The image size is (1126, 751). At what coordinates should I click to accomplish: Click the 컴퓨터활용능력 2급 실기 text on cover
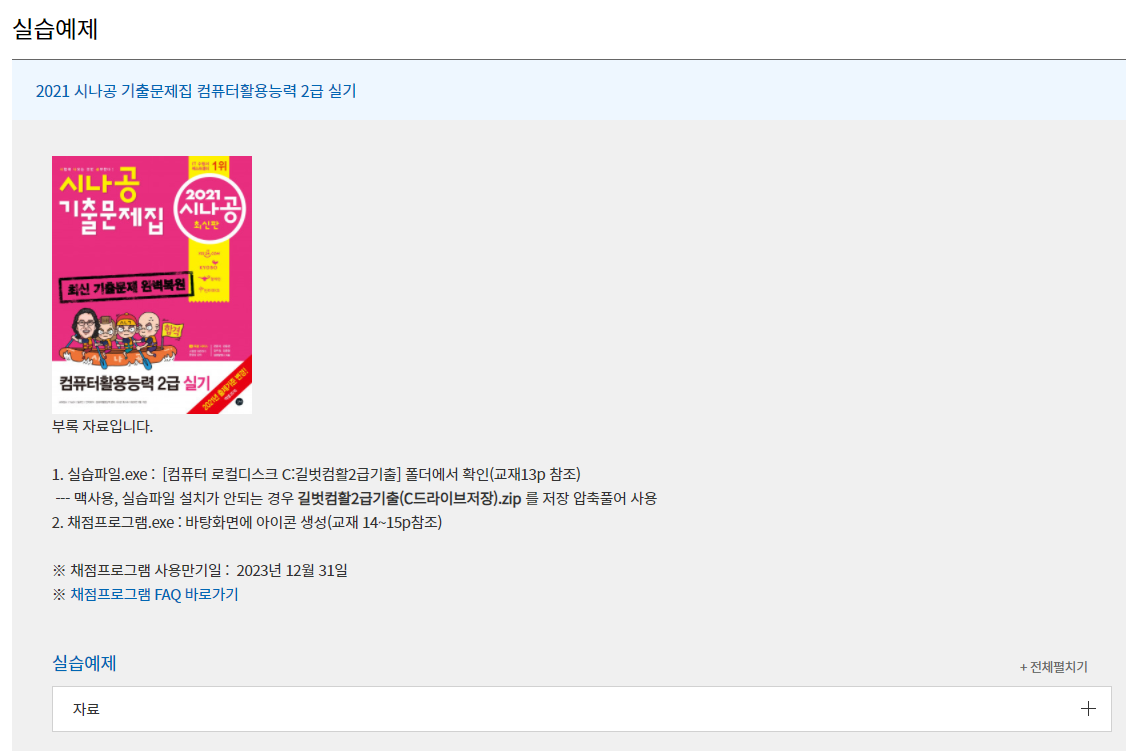click(134, 383)
